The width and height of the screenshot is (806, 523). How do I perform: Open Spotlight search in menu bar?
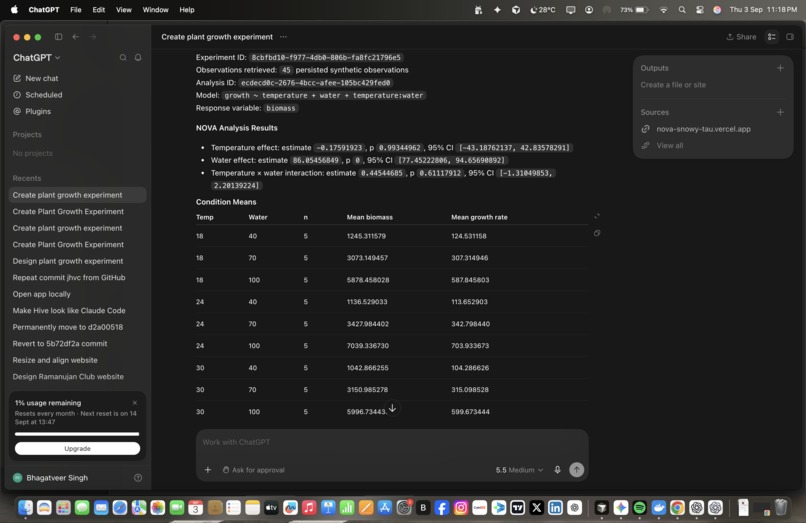click(x=682, y=10)
